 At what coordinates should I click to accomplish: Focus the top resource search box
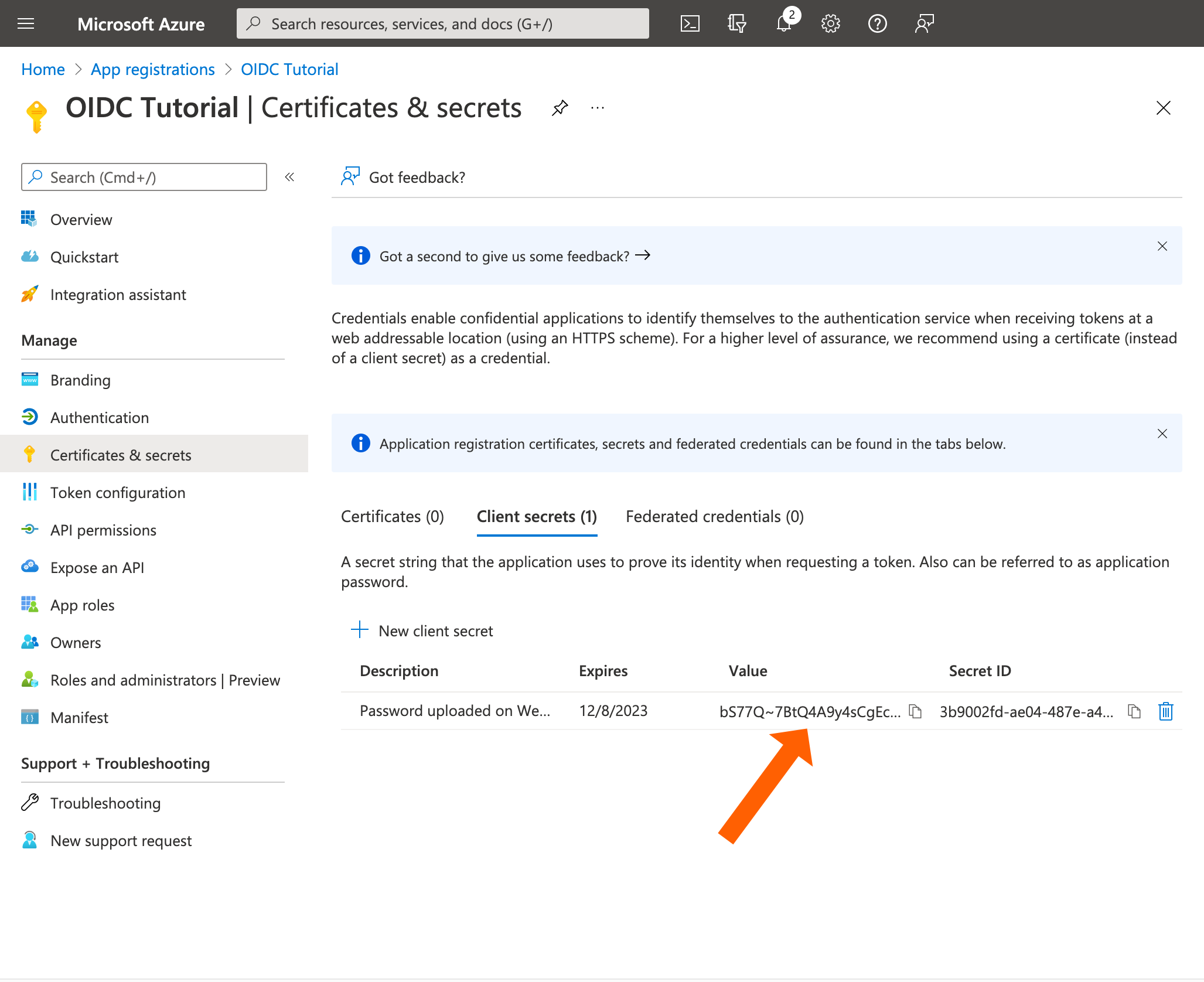[442, 23]
